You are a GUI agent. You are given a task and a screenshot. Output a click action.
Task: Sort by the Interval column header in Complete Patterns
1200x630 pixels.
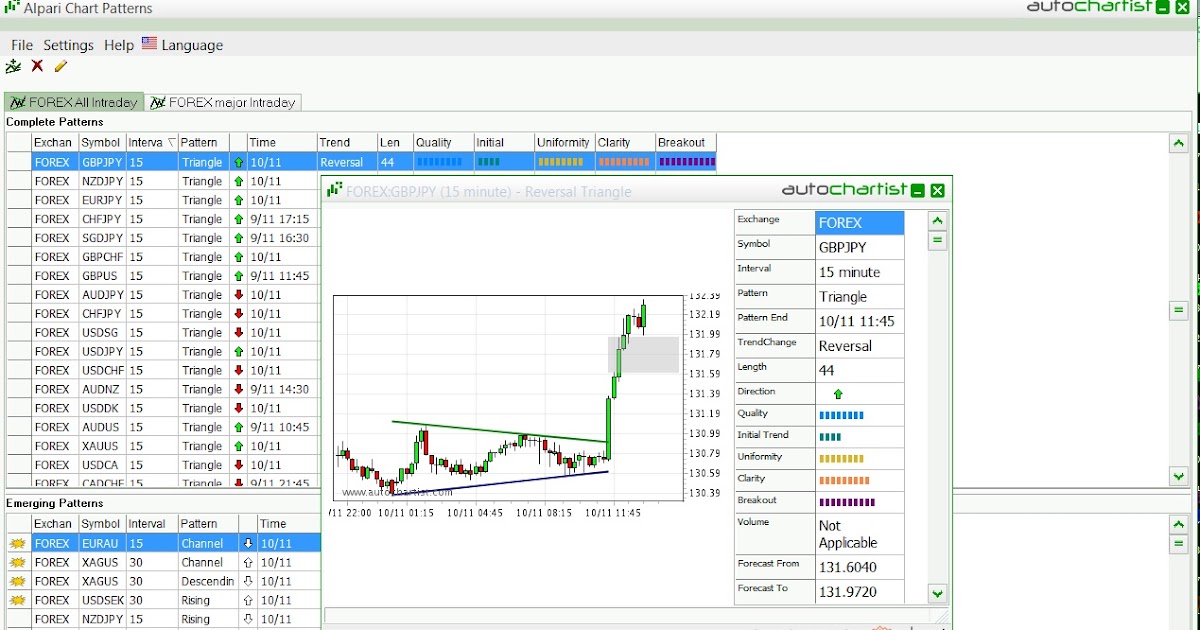click(x=152, y=142)
